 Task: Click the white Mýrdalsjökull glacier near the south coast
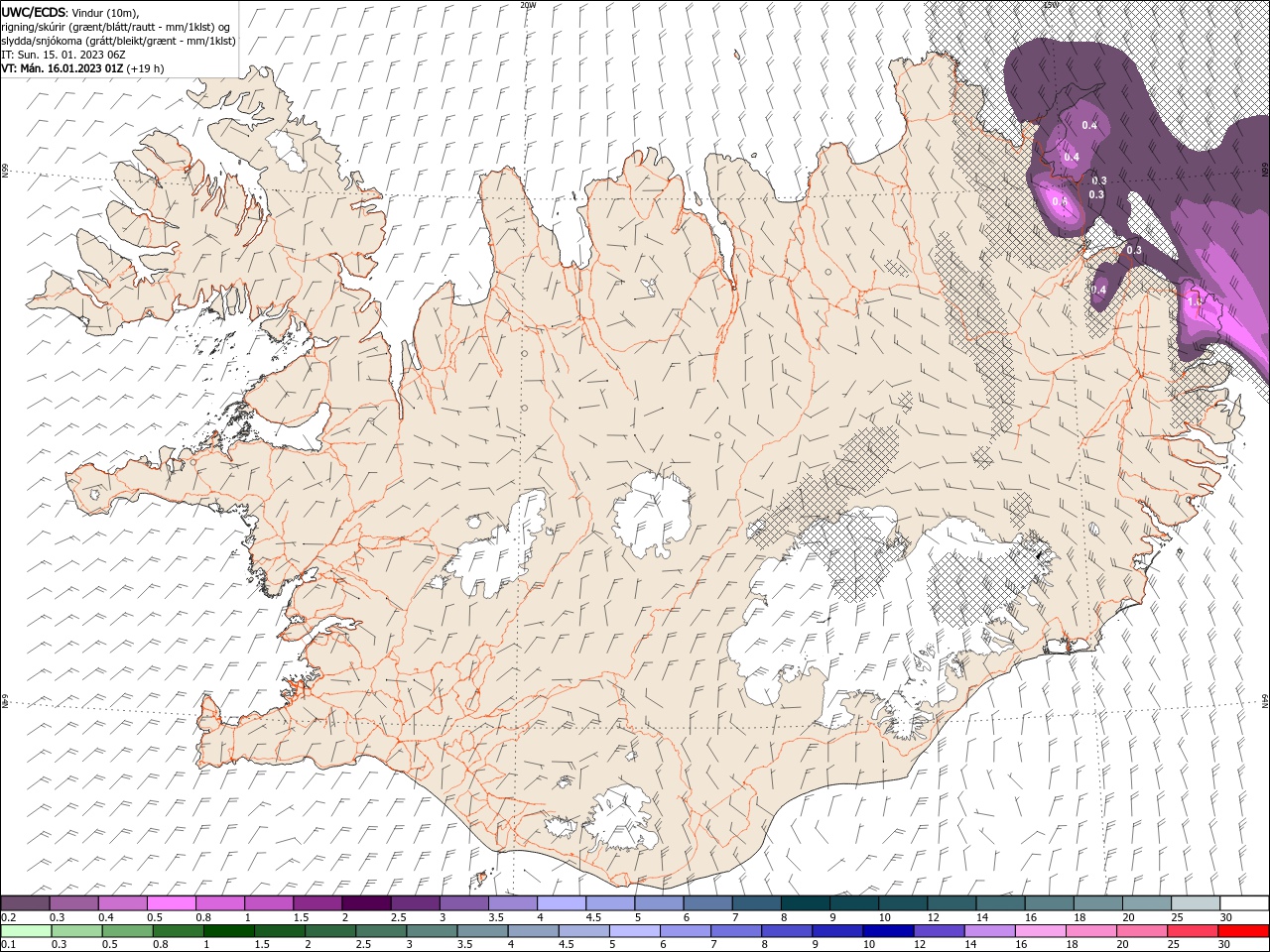coord(622,819)
